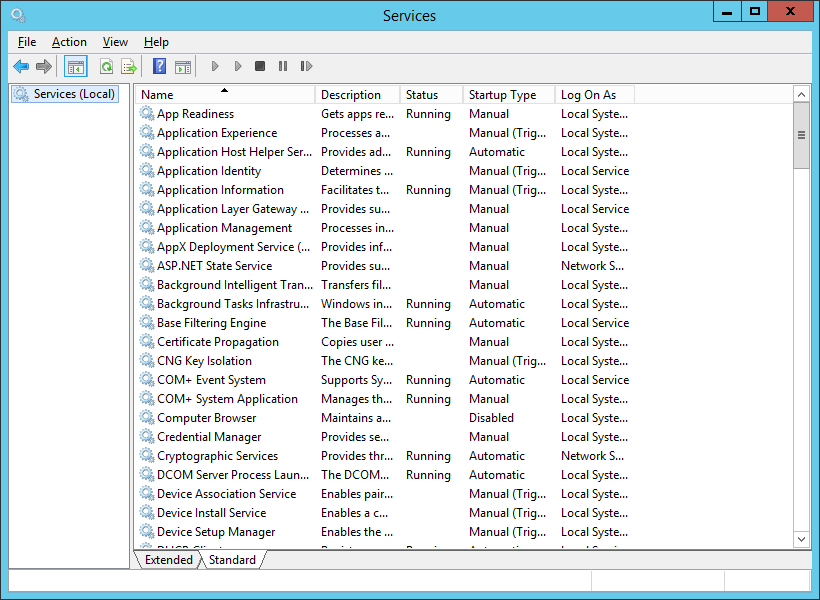
Task: Select the Computer Browser service row
Action: tap(206, 418)
